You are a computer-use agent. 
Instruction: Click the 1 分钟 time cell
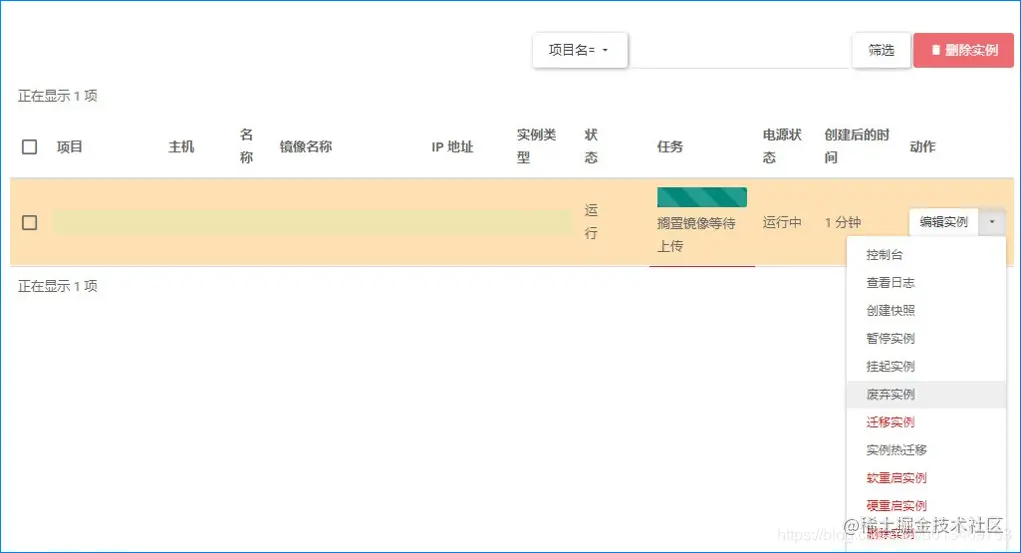click(x=843, y=223)
